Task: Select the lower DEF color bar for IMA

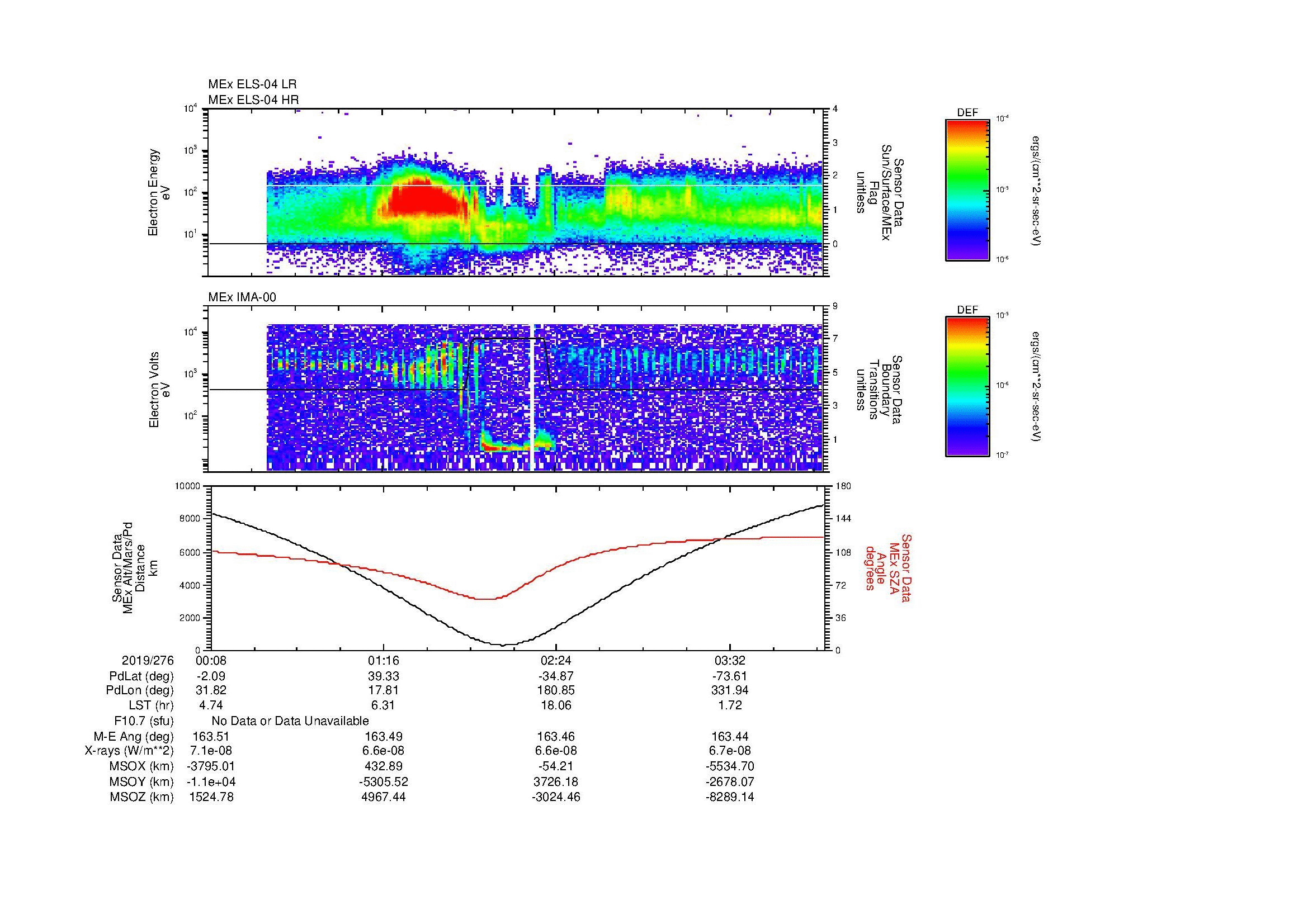Action: click(x=967, y=387)
